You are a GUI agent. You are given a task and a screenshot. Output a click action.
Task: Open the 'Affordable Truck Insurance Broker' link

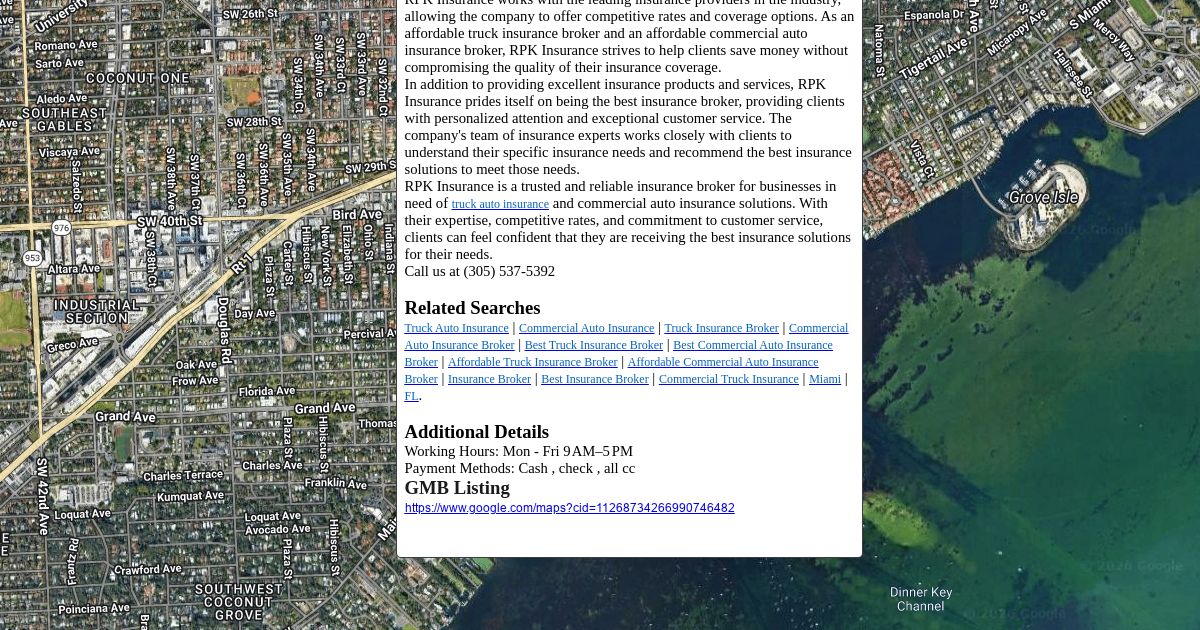(532, 362)
